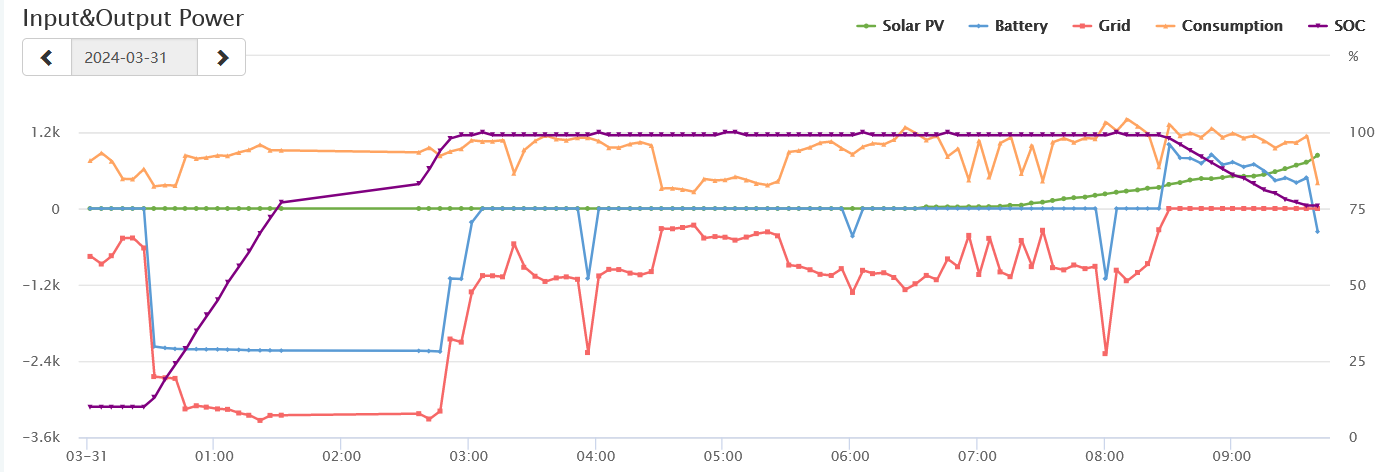Click the Input&Output Power chart title
Screen dimensions: 1380x472
pyautogui.click(x=133, y=18)
